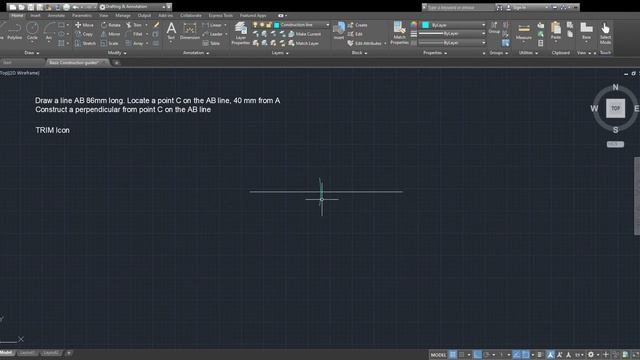The height and width of the screenshot is (360, 640).
Task: Expand the Modify panel
Action: point(117,53)
